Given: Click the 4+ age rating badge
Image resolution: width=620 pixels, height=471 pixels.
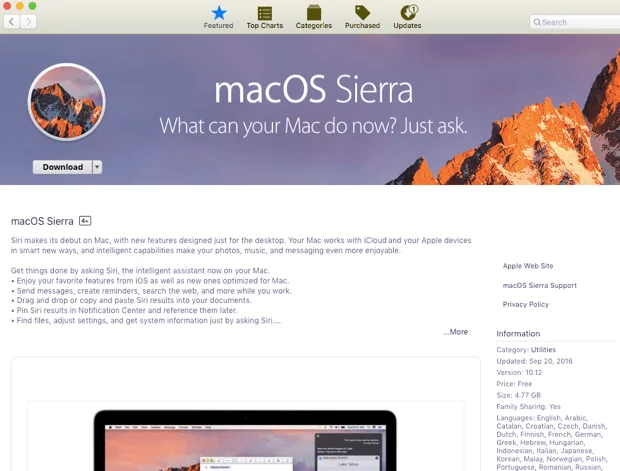Looking at the screenshot, I should (85, 220).
